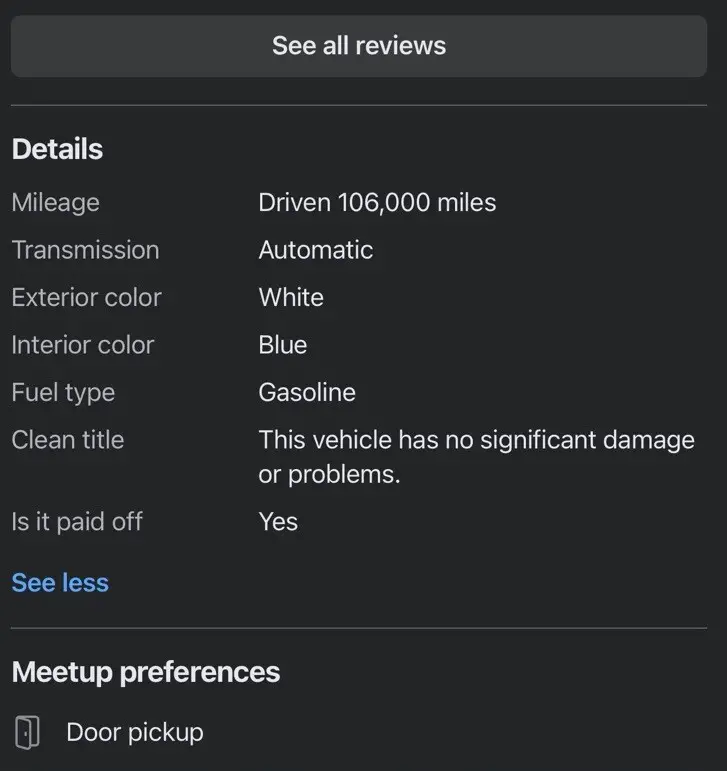Select the Blue interior color value
Image resolution: width=727 pixels, height=771 pixels.
283,345
